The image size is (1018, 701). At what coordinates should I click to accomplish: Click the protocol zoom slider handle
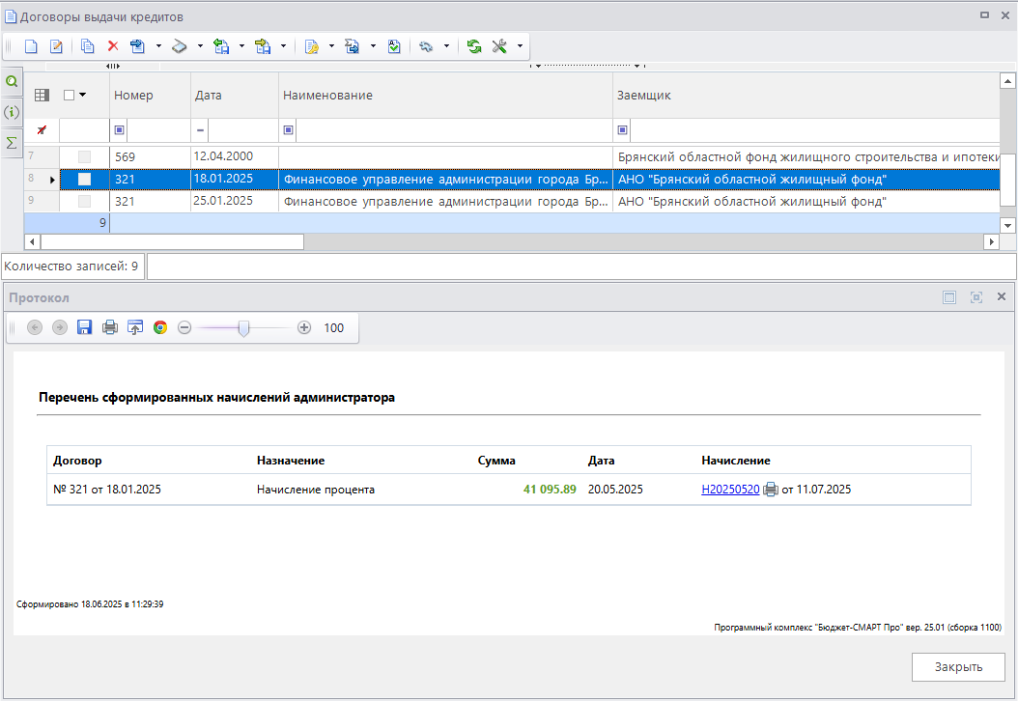[x=243, y=328]
